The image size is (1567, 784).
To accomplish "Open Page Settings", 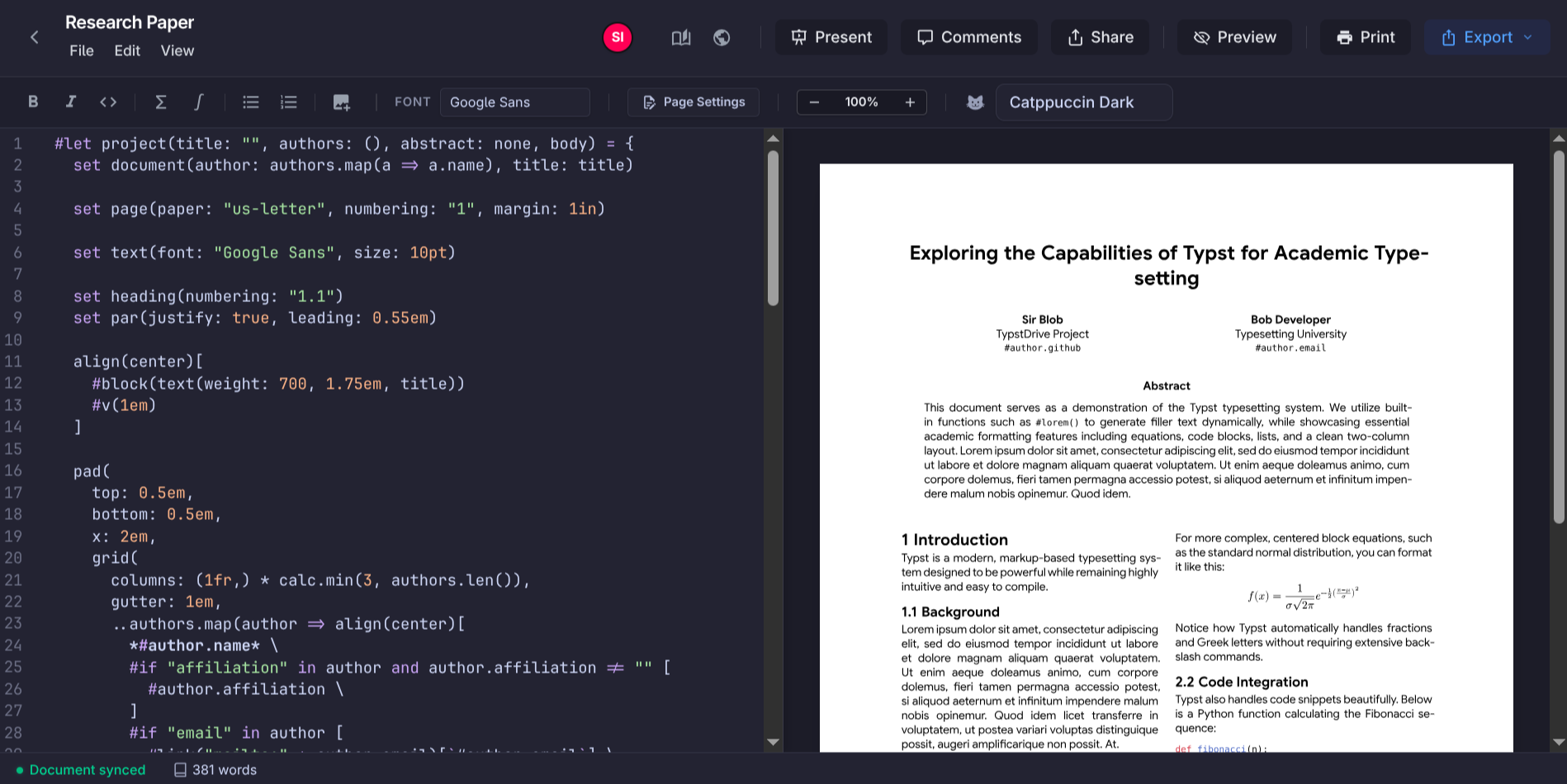I will coord(694,102).
